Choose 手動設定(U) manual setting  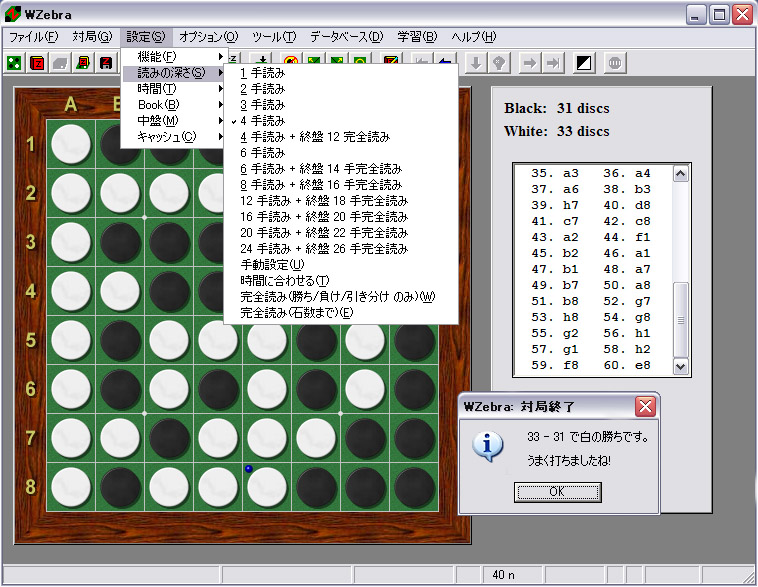click(x=341, y=264)
